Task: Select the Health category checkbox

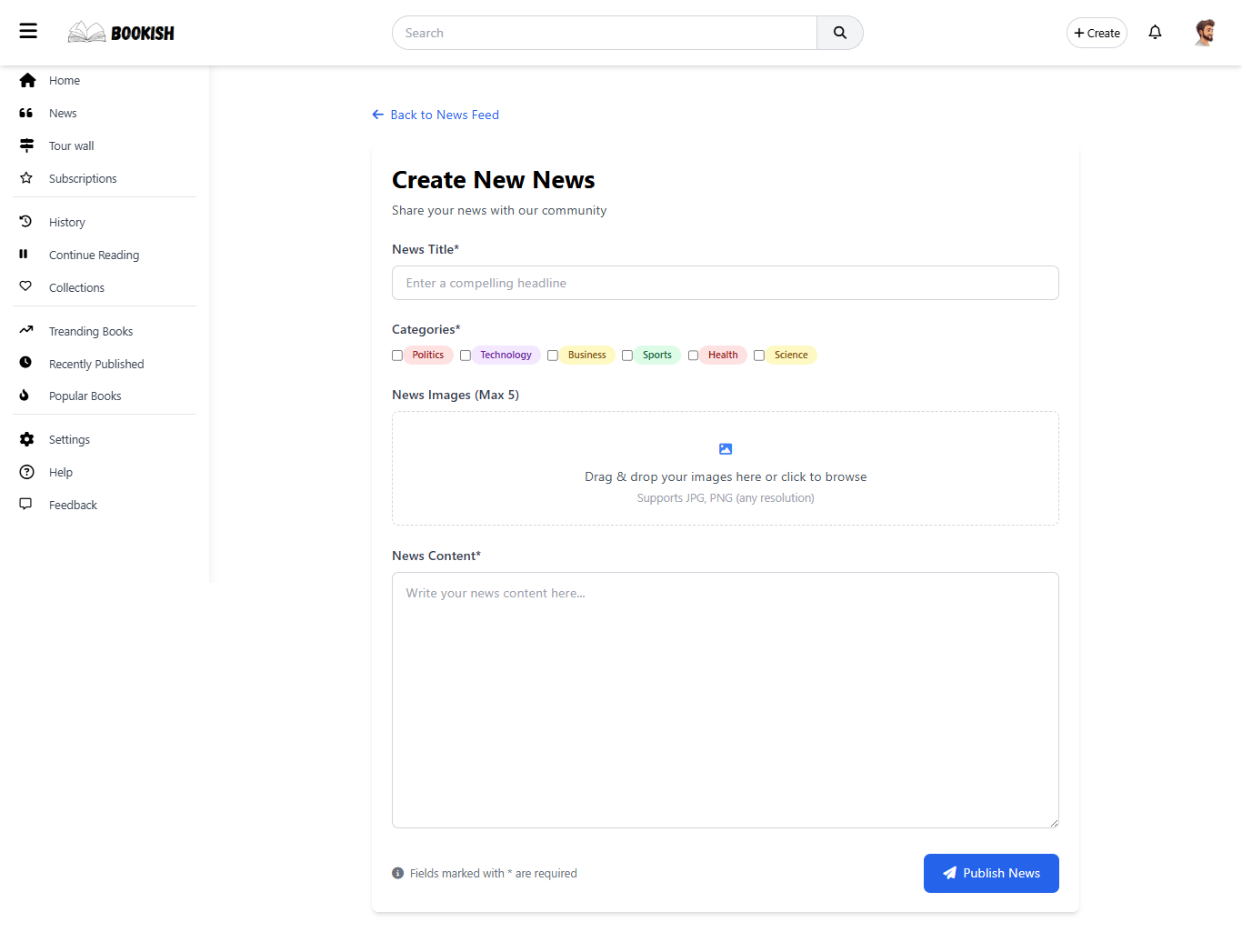Action: [693, 356]
